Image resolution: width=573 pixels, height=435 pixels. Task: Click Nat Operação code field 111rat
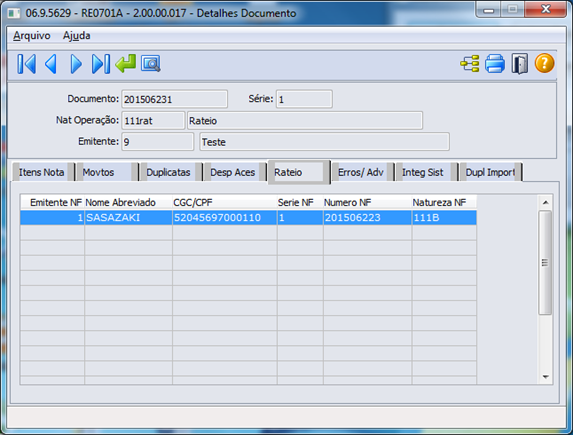153,120
